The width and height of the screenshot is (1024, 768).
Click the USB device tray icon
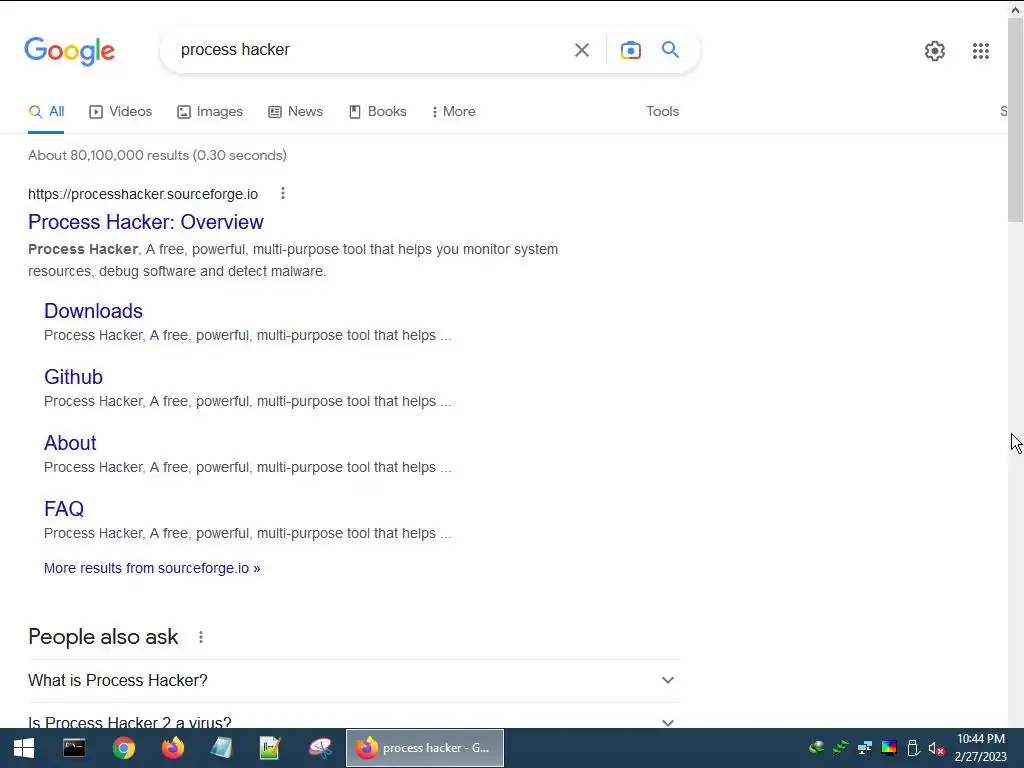pos(913,748)
